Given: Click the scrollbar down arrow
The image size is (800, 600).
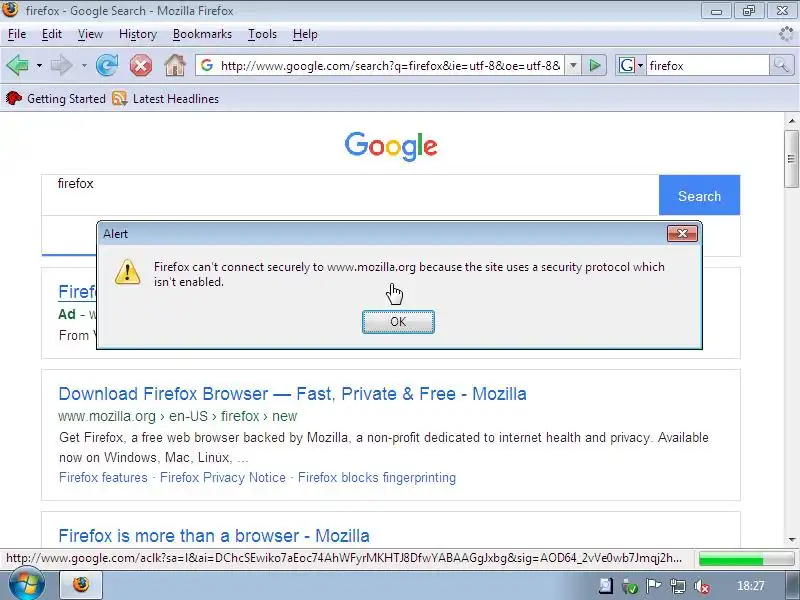Looking at the screenshot, I should click(x=791, y=539).
